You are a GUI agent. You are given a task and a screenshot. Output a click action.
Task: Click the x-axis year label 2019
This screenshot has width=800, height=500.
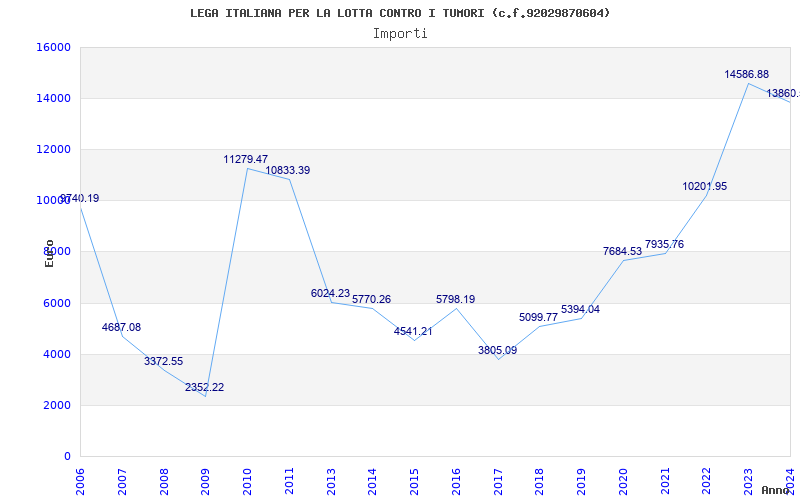pos(582,482)
